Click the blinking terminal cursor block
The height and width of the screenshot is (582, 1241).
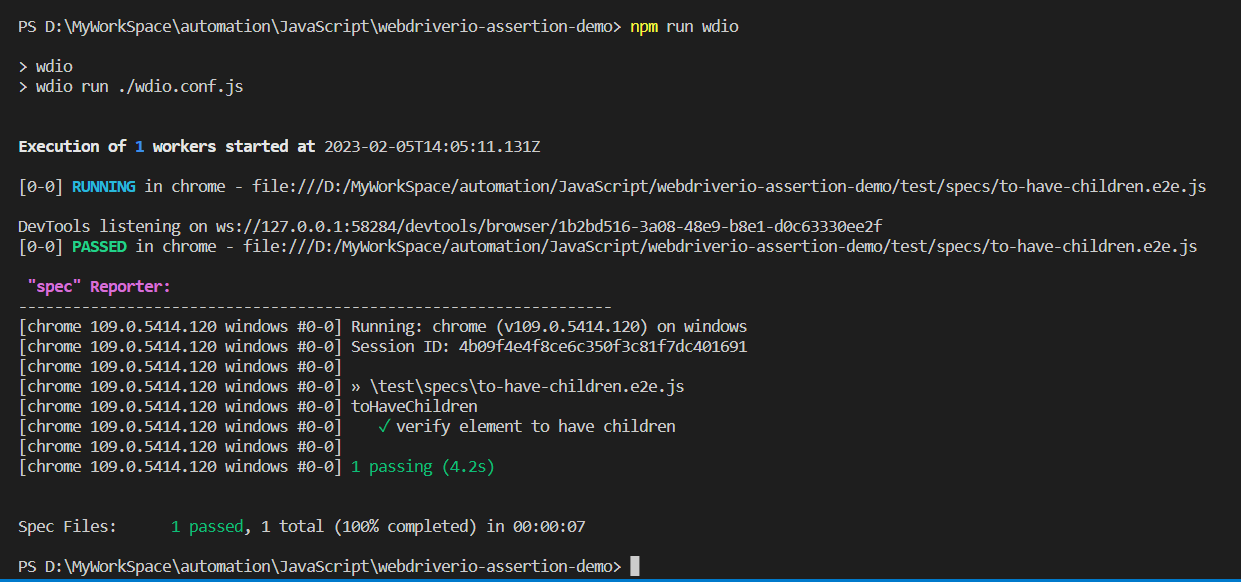(634, 566)
